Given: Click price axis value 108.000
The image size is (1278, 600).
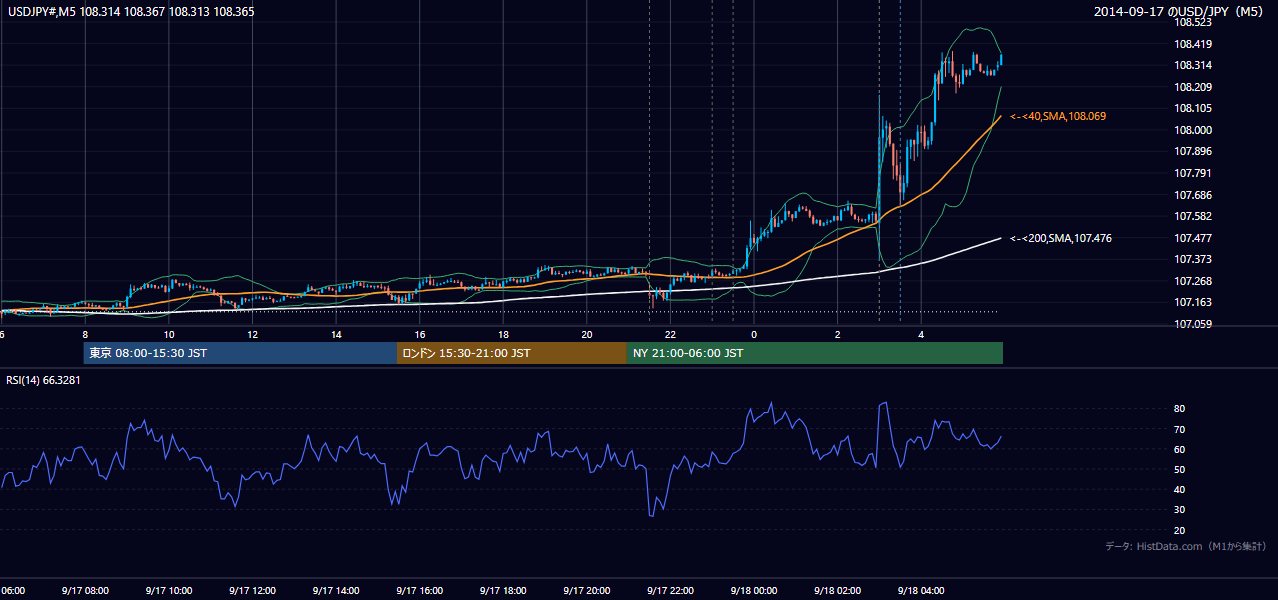Looking at the screenshot, I should pos(1193,130).
